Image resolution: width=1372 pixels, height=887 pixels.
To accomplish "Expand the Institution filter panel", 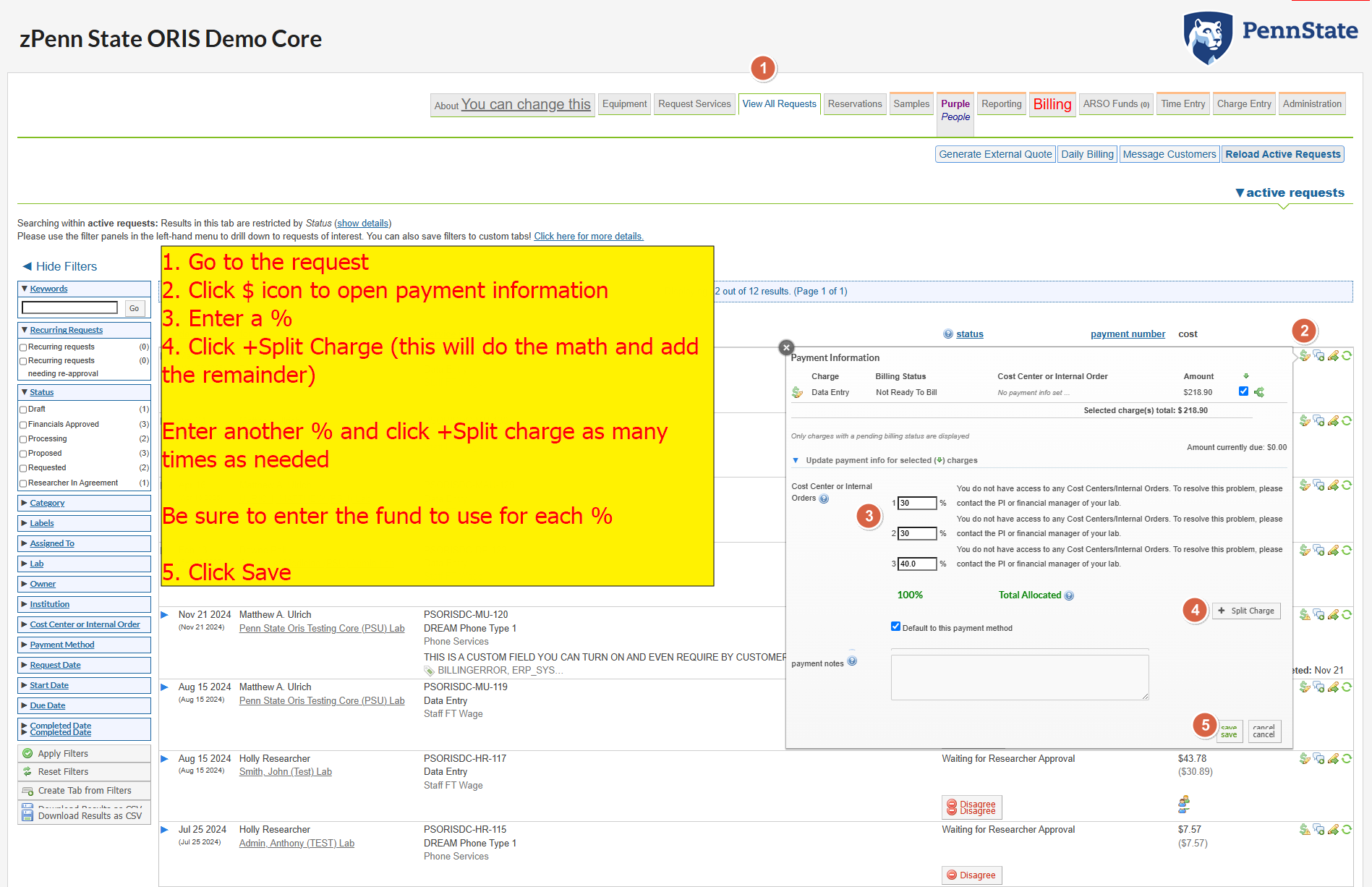I will pos(50,604).
